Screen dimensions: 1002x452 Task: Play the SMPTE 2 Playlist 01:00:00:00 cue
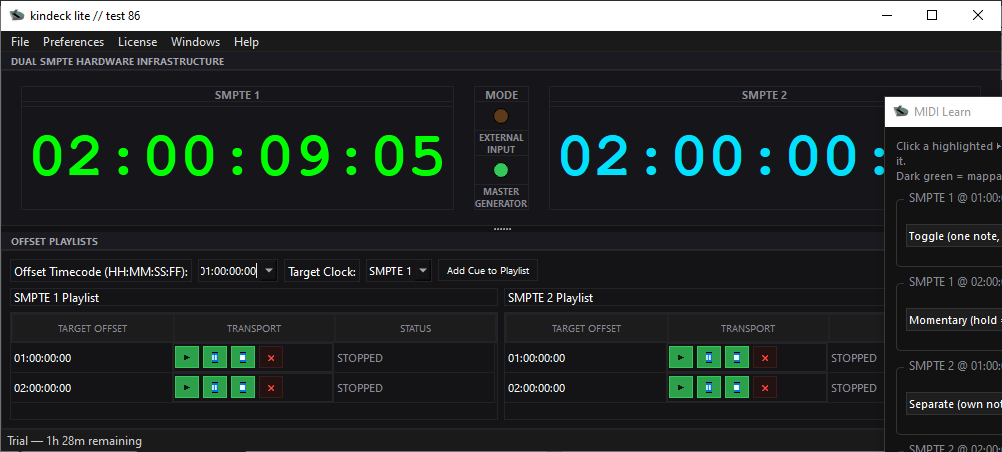pos(681,358)
